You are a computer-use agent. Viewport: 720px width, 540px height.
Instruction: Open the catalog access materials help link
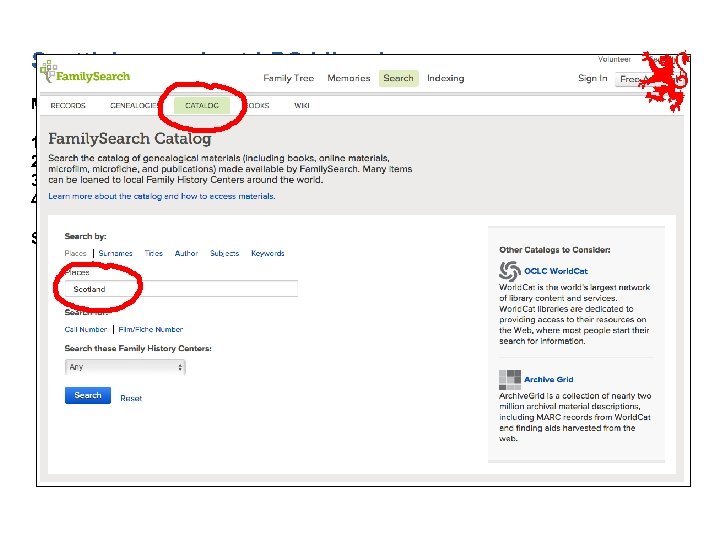point(162,196)
